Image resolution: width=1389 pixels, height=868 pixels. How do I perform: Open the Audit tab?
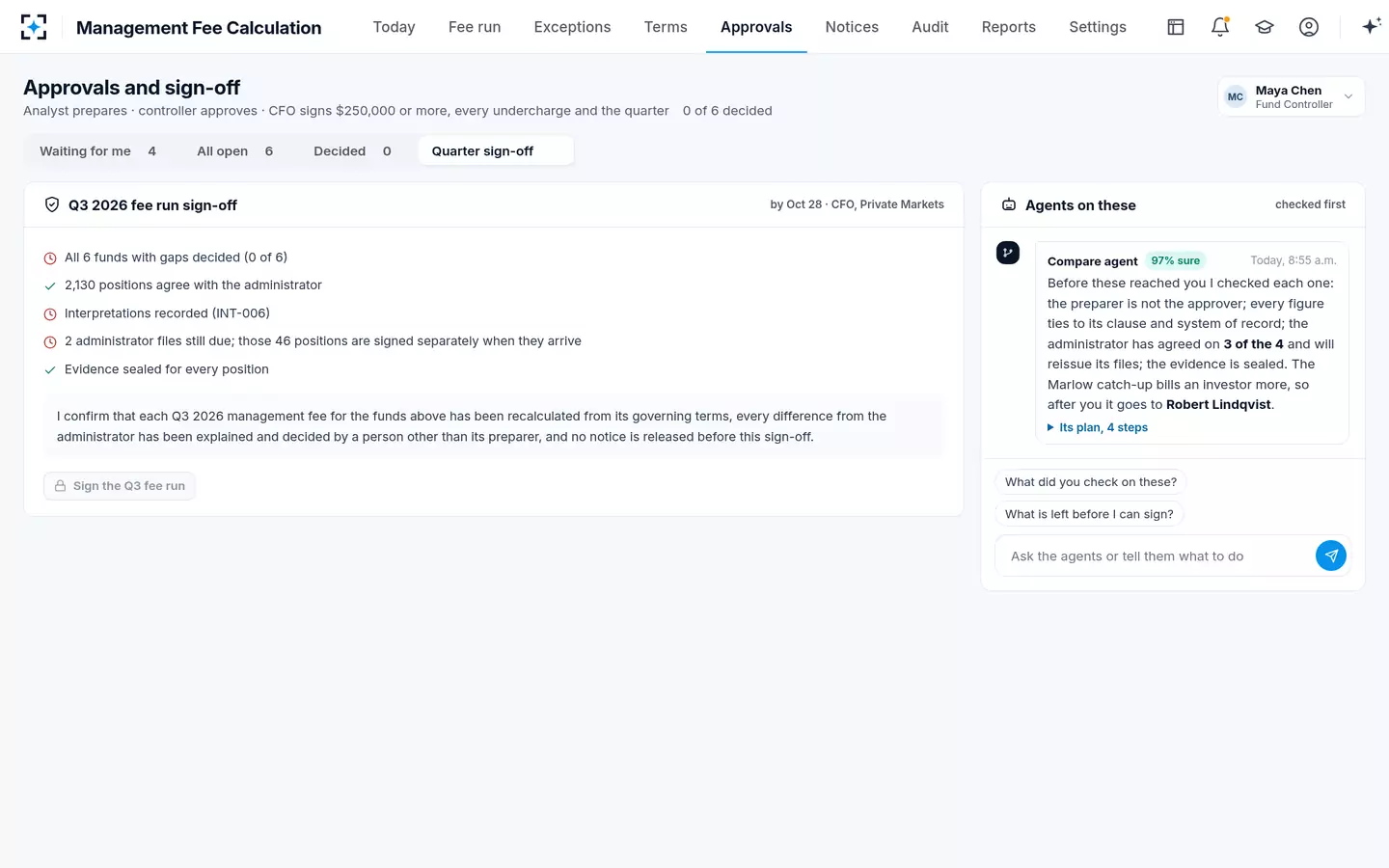pos(930,27)
